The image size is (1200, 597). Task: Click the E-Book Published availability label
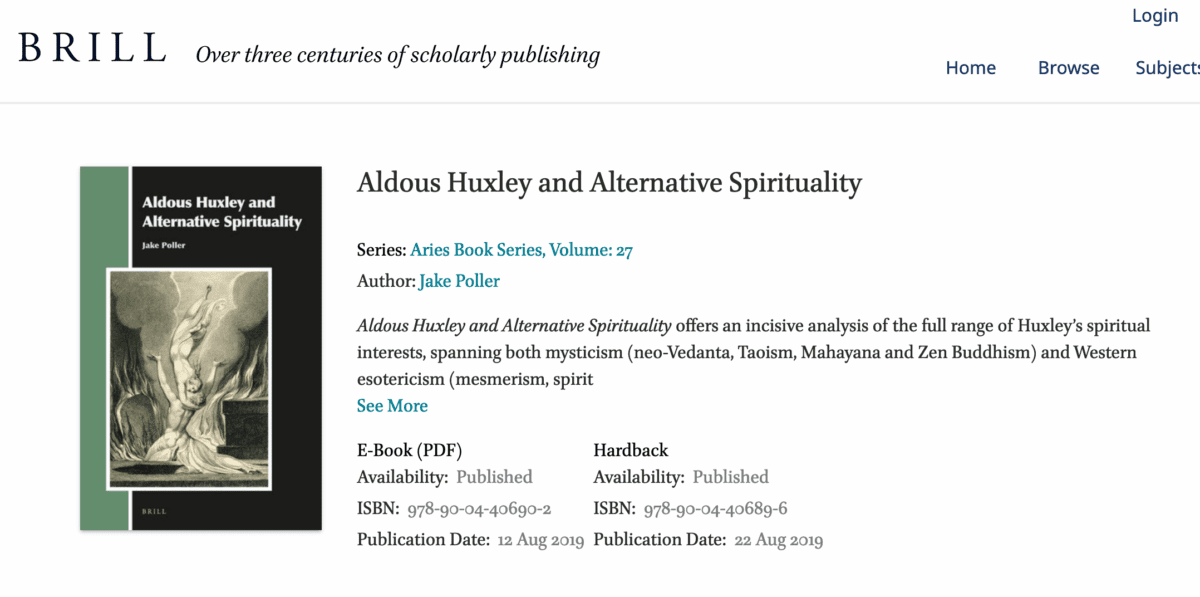tap(494, 477)
